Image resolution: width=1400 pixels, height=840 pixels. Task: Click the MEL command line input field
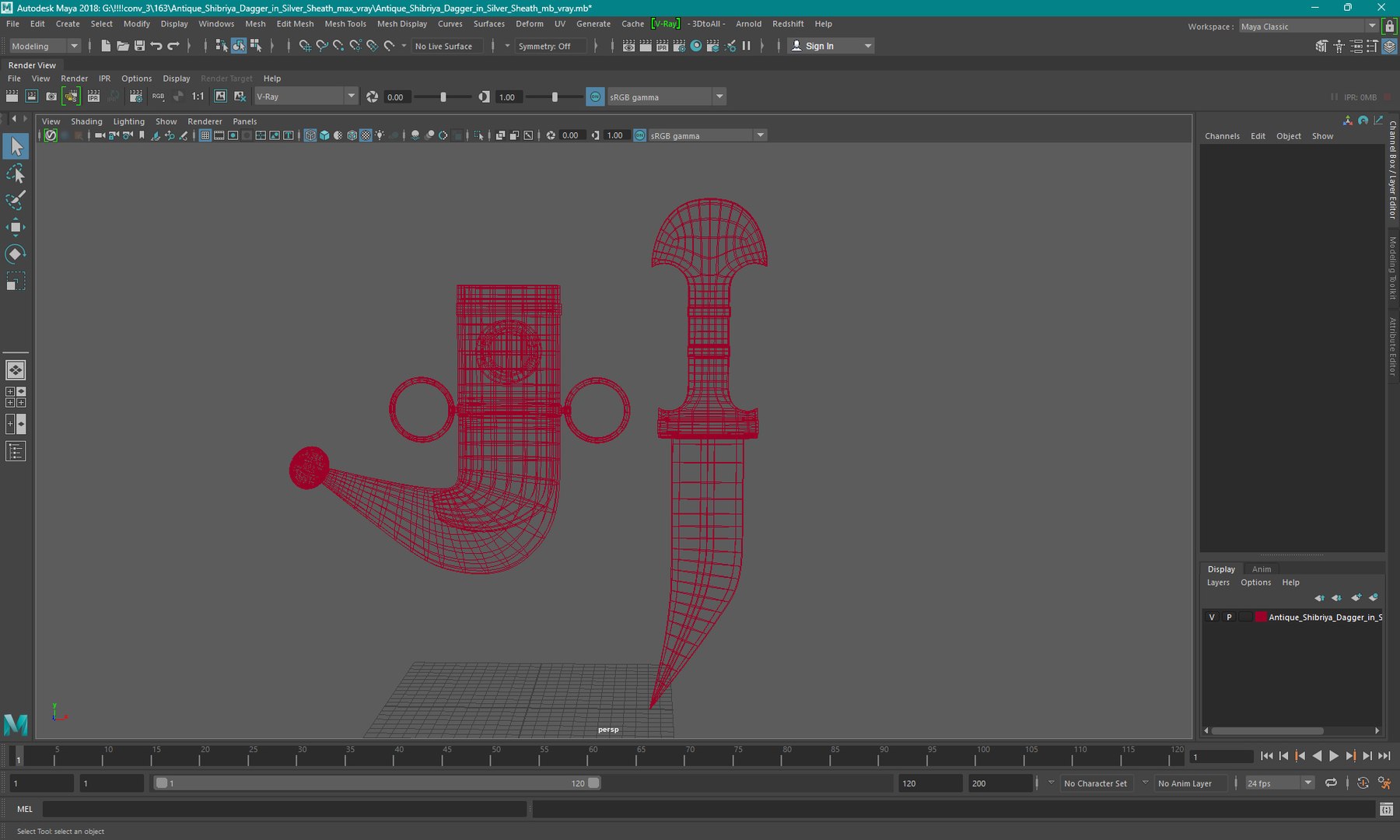click(x=285, y=809)
